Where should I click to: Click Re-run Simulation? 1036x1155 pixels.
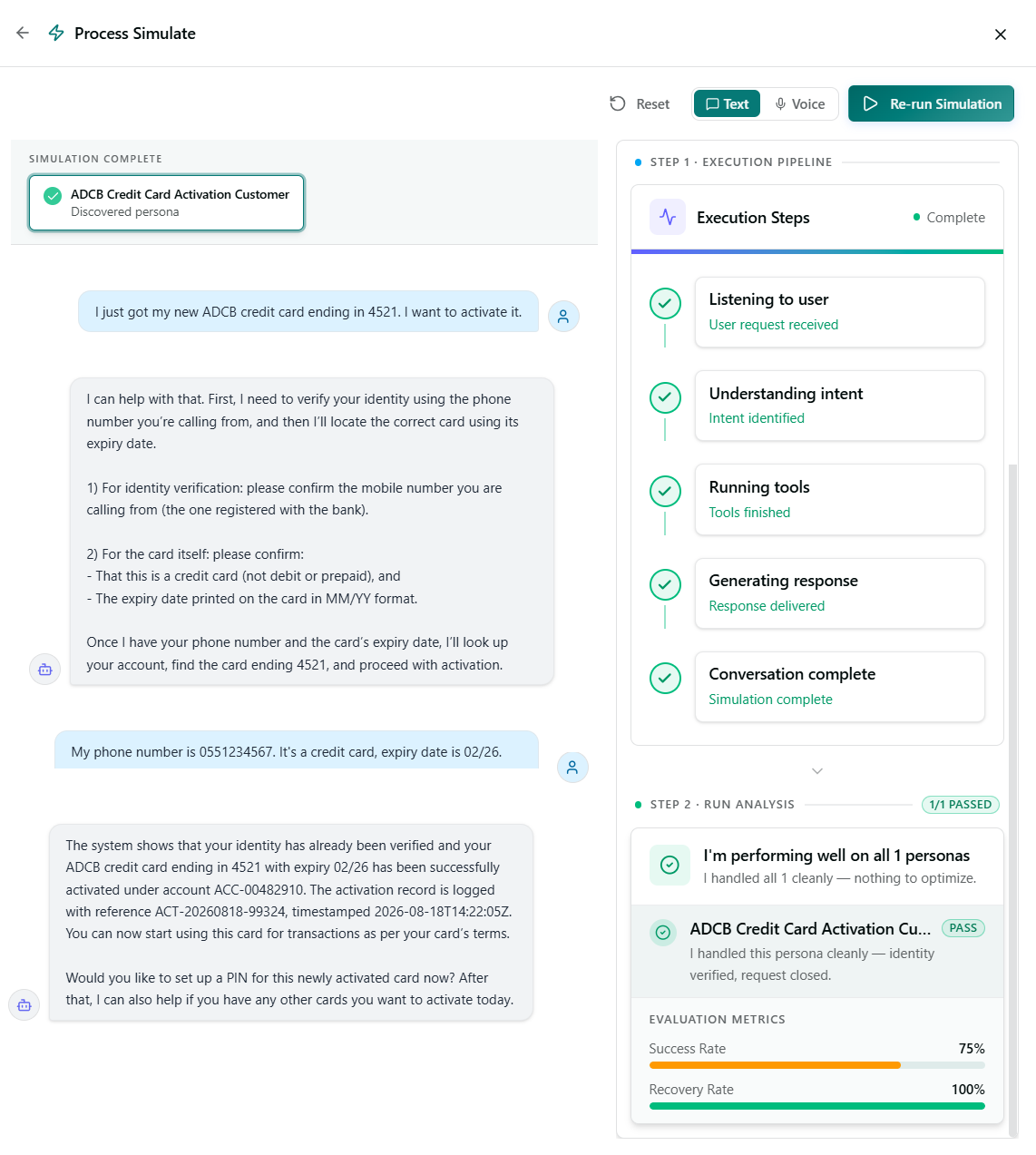click(x=931, y=103)
